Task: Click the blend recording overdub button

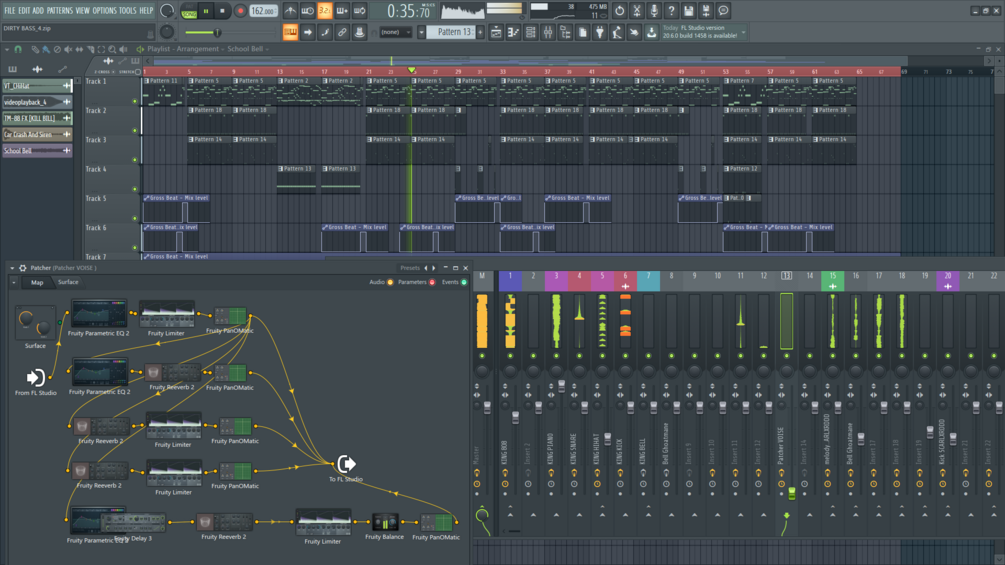Action: pyautogui.click(x=342, y=11)
